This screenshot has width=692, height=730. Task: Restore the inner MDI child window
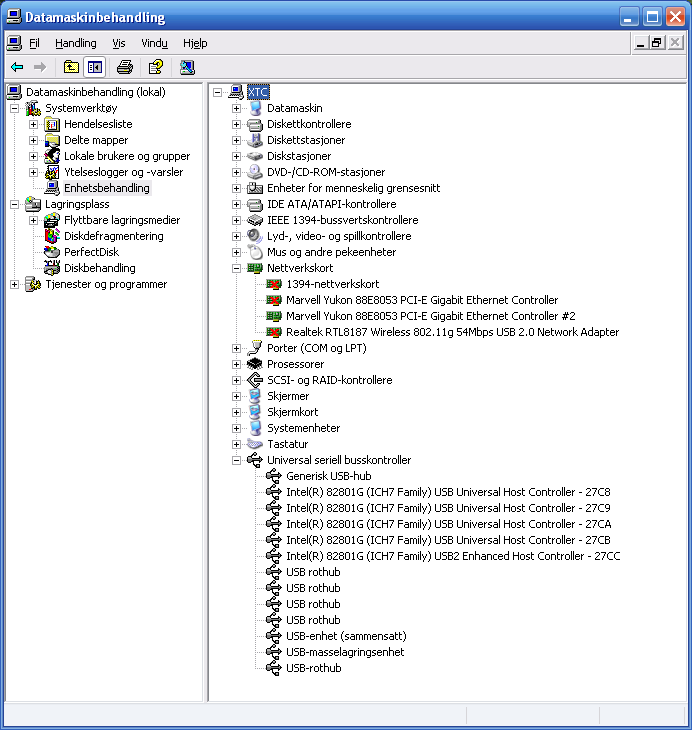[657, 43]
